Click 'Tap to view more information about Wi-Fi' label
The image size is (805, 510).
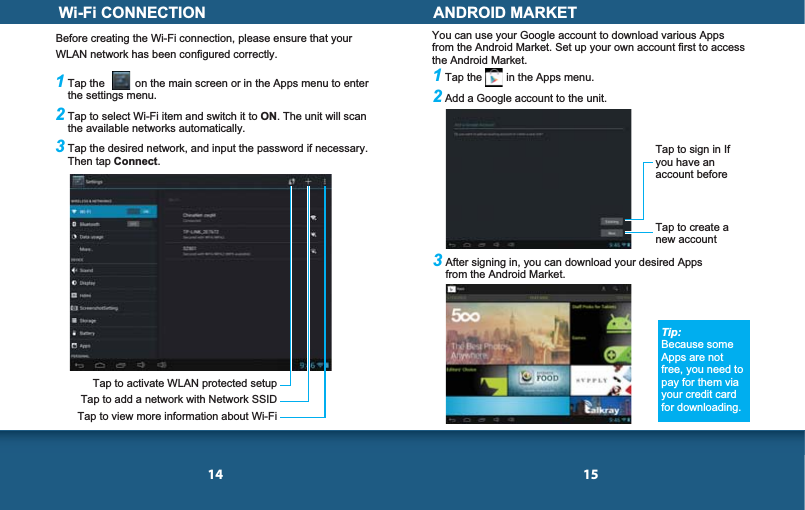point(177,416)
